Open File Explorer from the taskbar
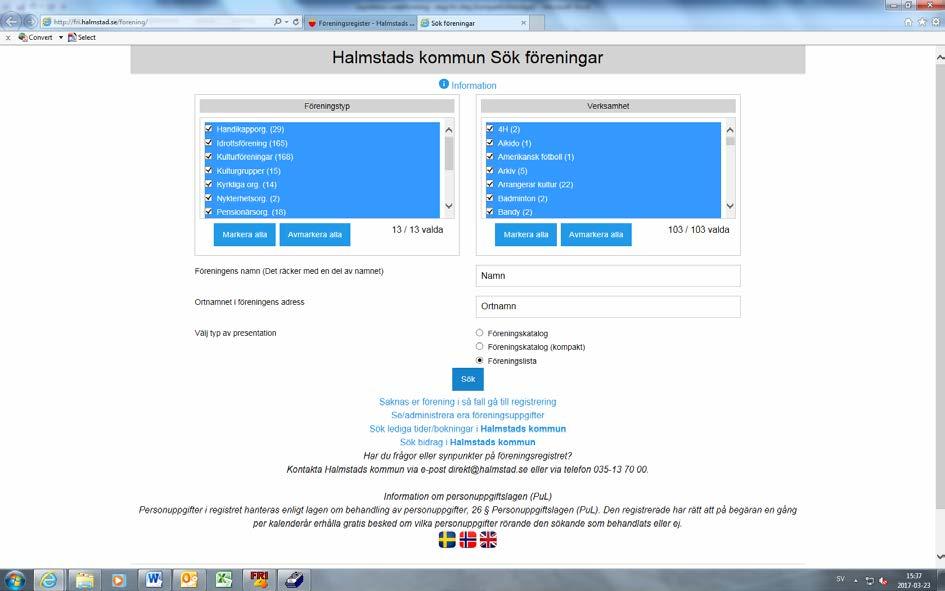 (x=84, y=580)
